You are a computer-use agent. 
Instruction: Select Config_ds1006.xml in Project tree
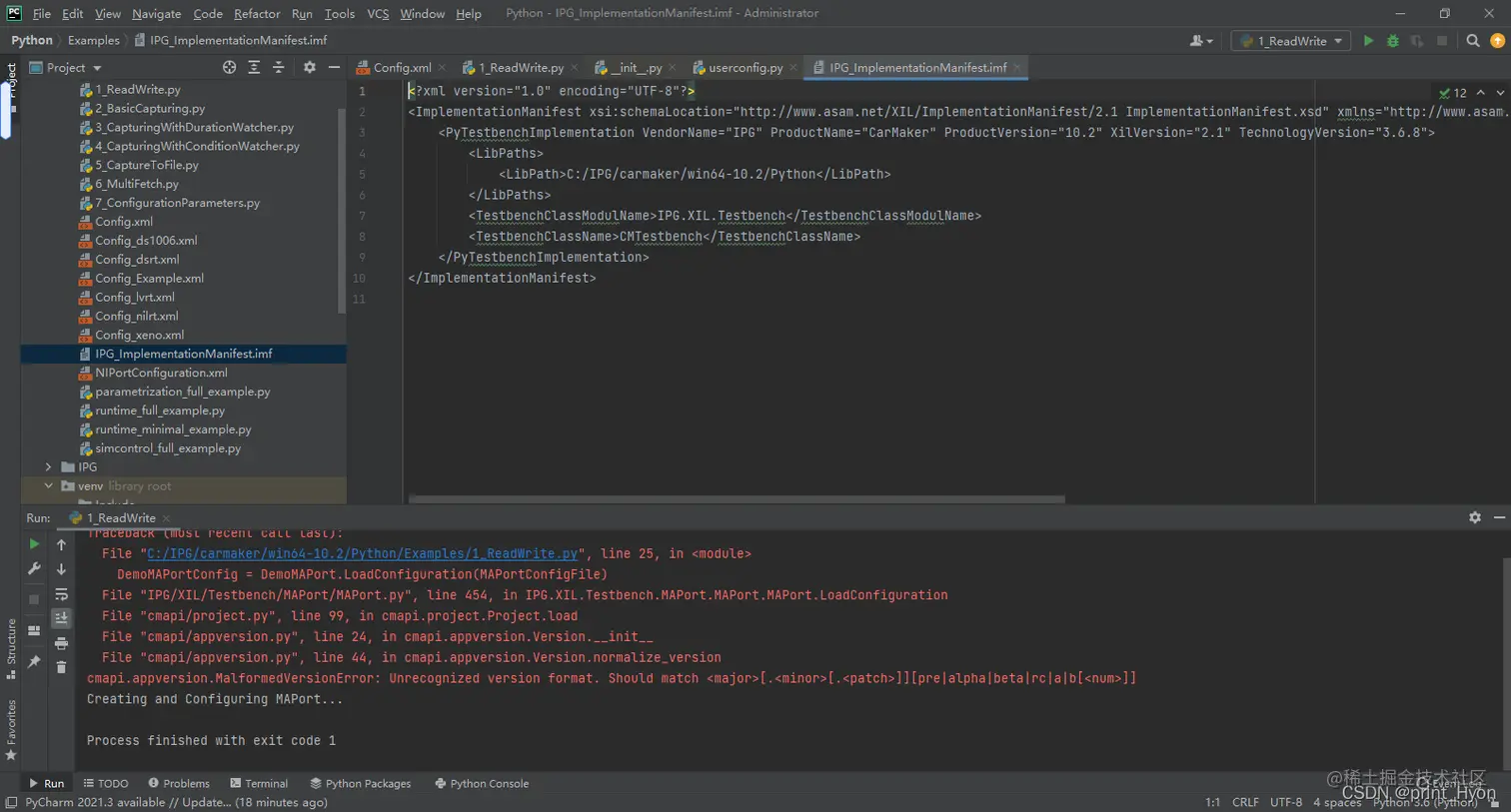click(x=146, y=241)
